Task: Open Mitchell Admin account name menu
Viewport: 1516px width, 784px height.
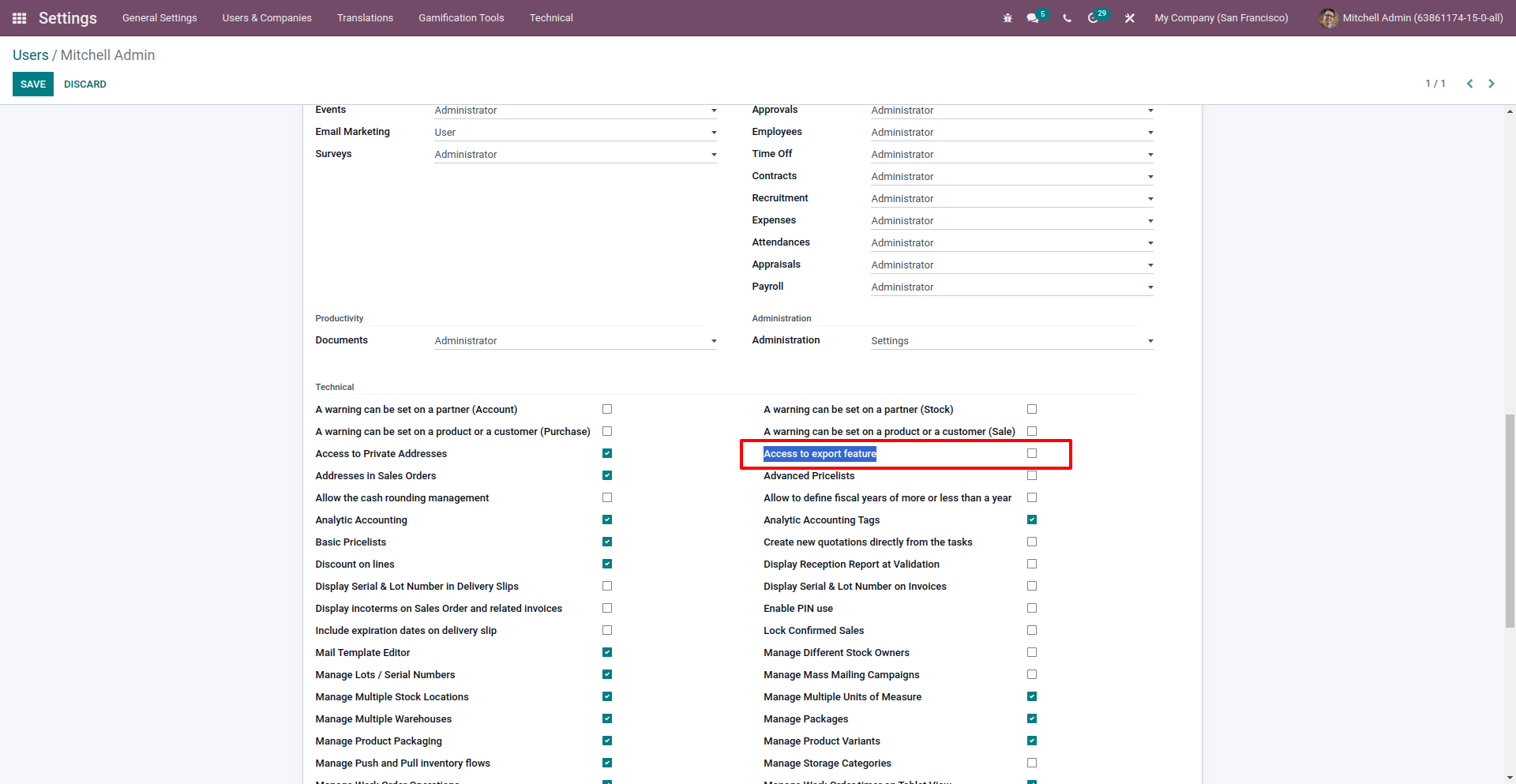Action: point(1423,18)
